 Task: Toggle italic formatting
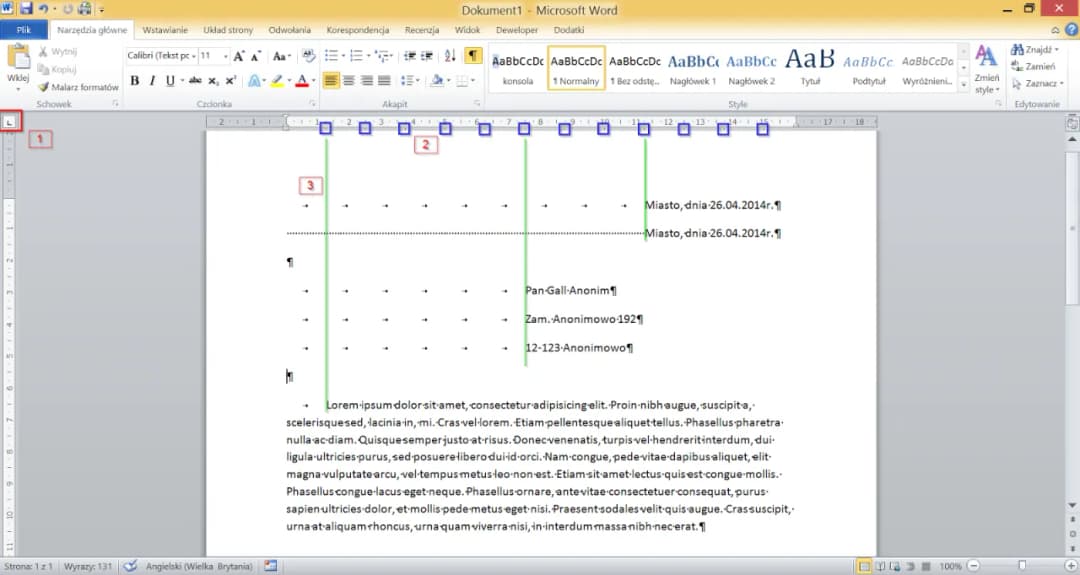tap(152, 81)
